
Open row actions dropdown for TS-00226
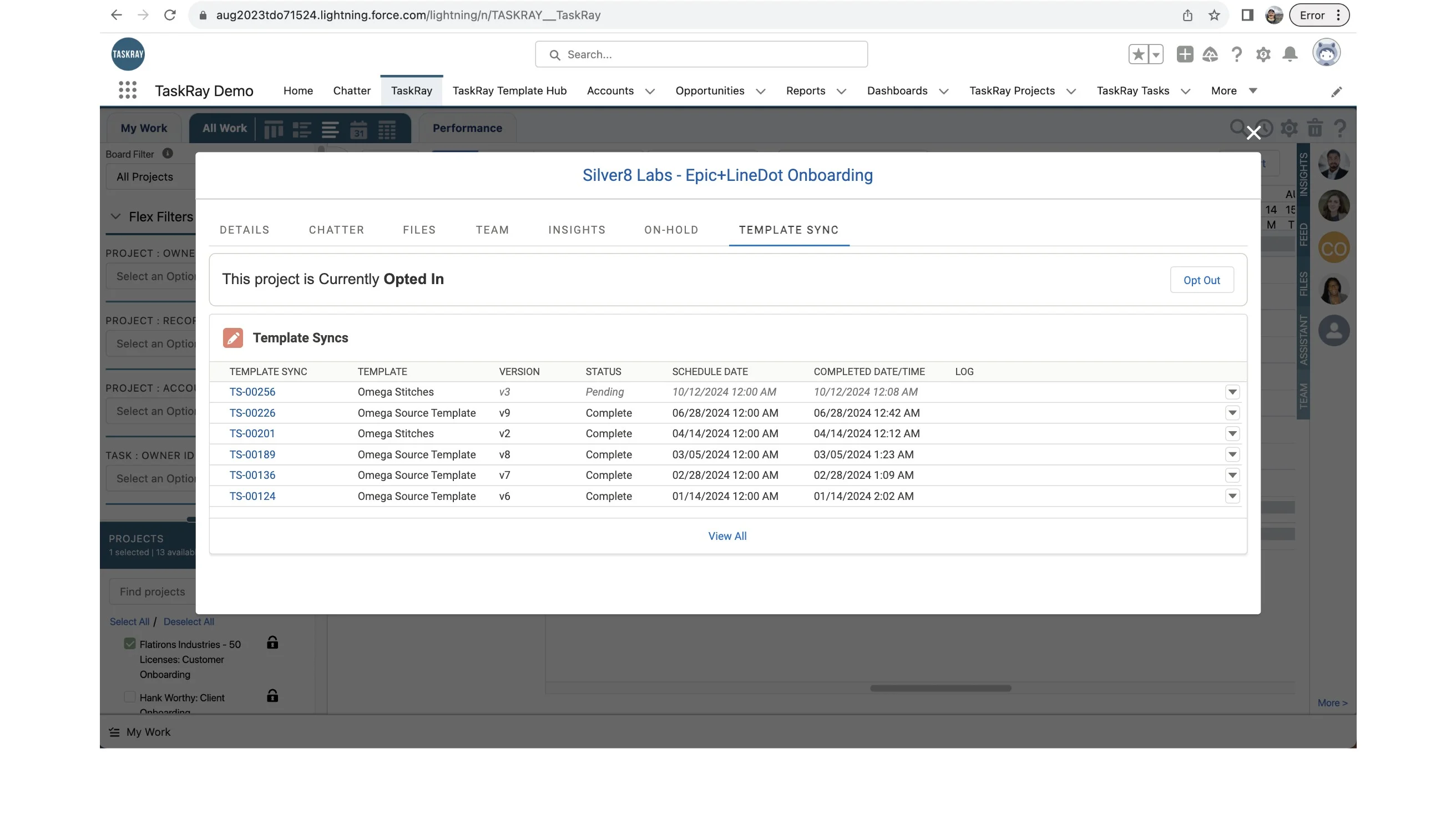[1233, 413]
